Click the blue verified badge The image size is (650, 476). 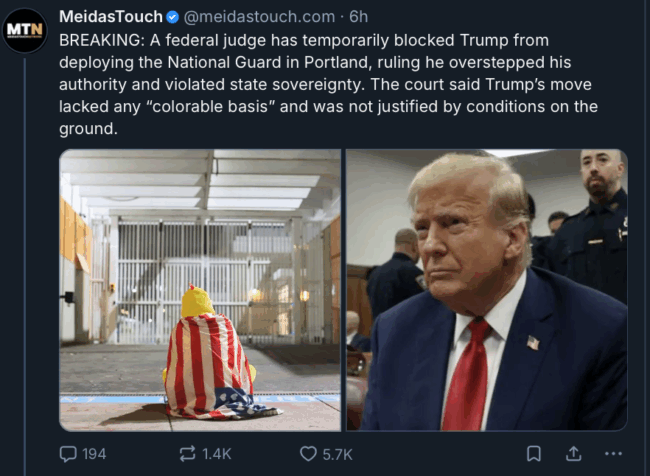click(x=172, y=17)
